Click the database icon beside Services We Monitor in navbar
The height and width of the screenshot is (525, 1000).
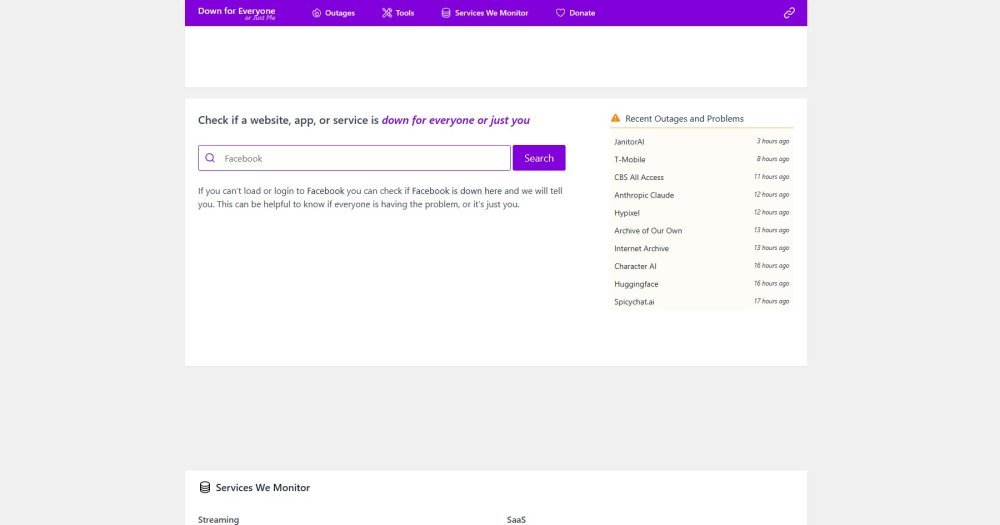click(446, 13)
